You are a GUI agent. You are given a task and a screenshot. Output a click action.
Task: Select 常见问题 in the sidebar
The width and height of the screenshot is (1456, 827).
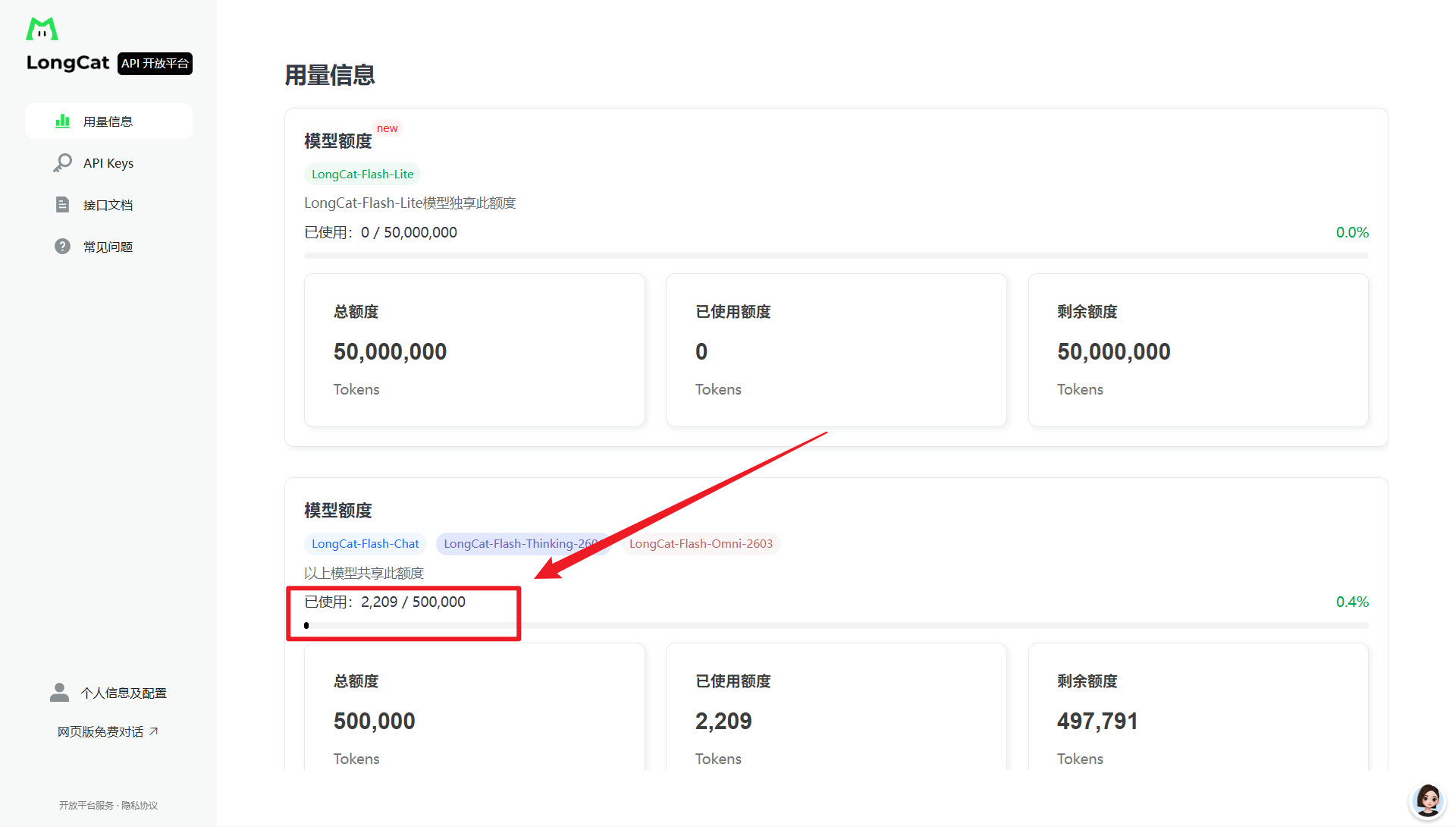click(108, 247)
